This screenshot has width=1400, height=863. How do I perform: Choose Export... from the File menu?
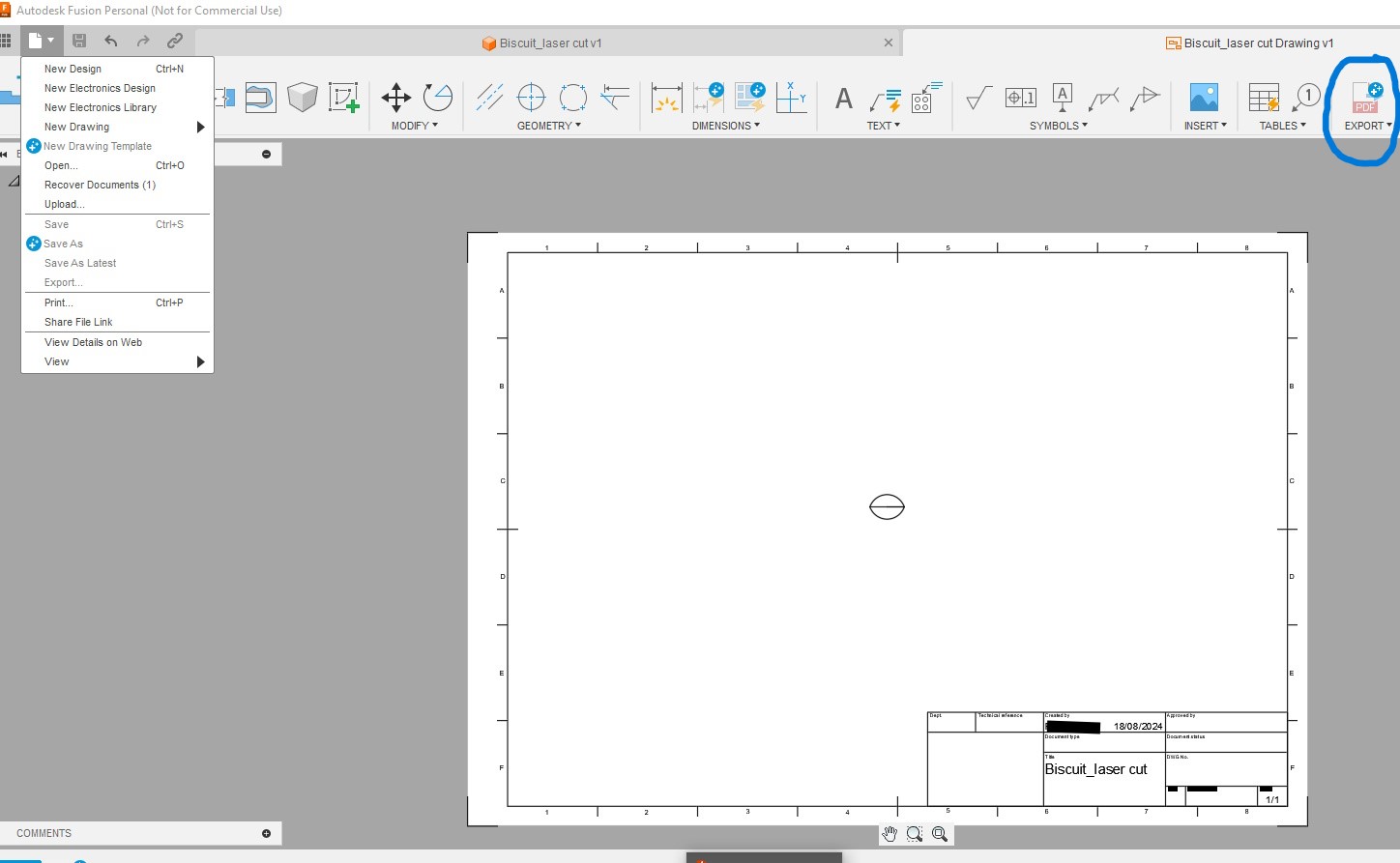pyautogui.click(x=63, y=282)
